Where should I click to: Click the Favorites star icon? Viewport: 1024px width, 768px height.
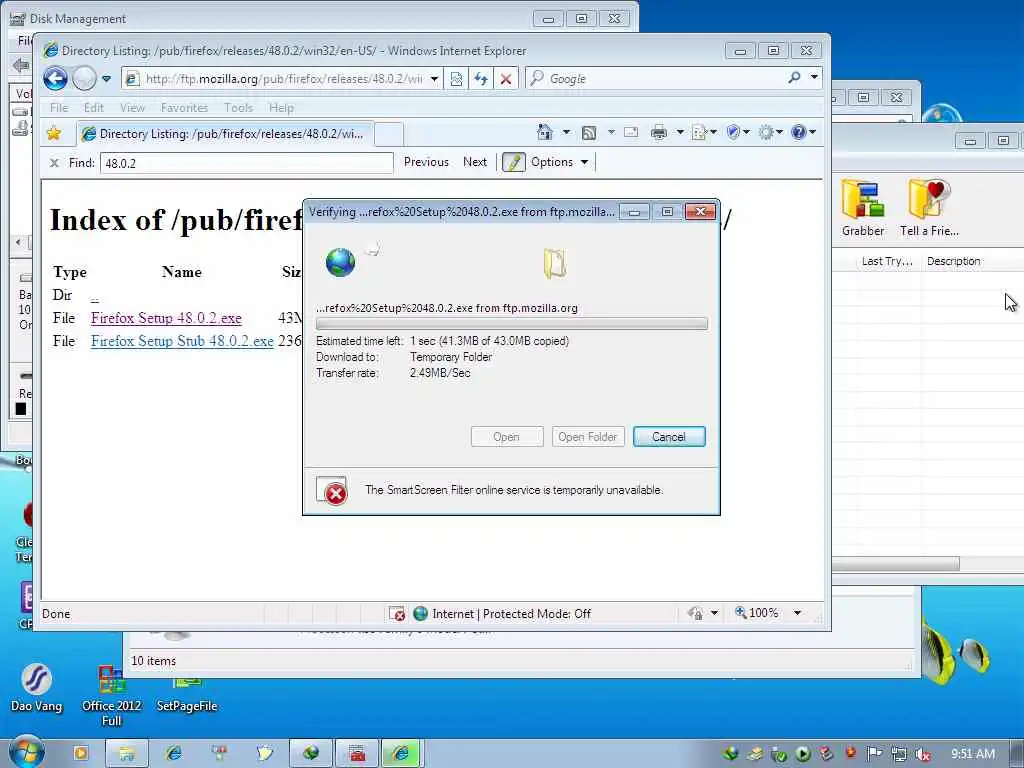(54, 133)
